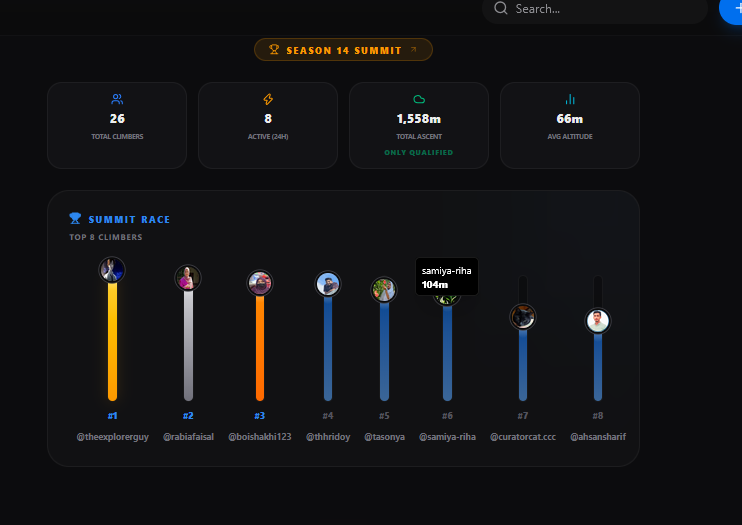
Task: Click the trophy icon in Season 14 badge
Action: point(274,50)
